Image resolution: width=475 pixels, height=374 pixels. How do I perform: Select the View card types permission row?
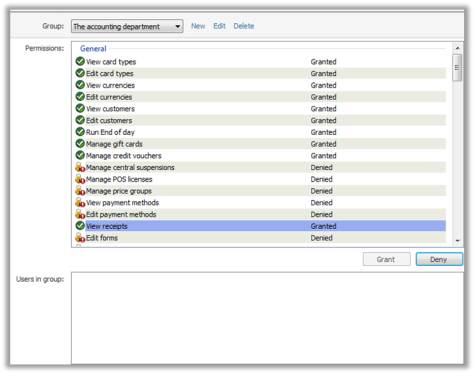click(x=260, y=62)
